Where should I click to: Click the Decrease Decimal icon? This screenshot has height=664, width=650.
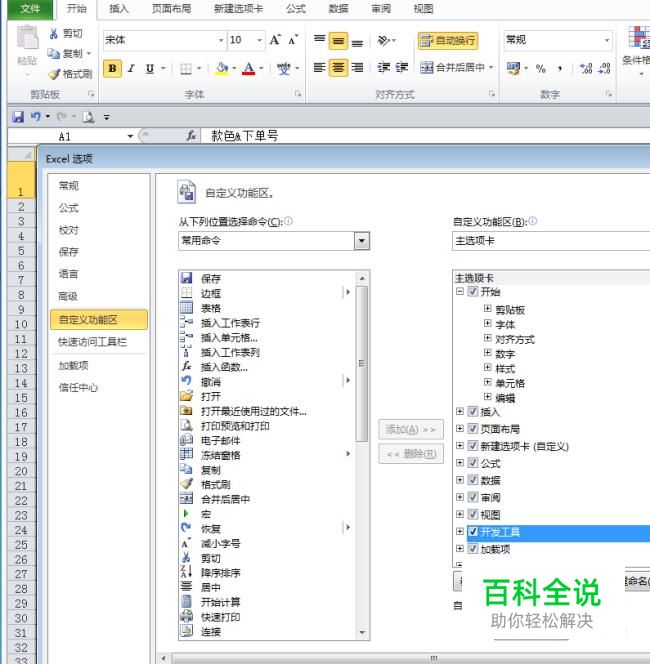click(x=604, y=68)
